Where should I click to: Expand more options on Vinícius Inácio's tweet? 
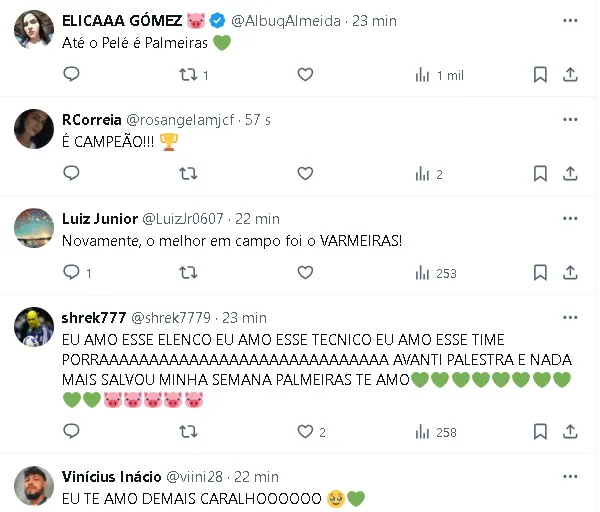(570, 476)
